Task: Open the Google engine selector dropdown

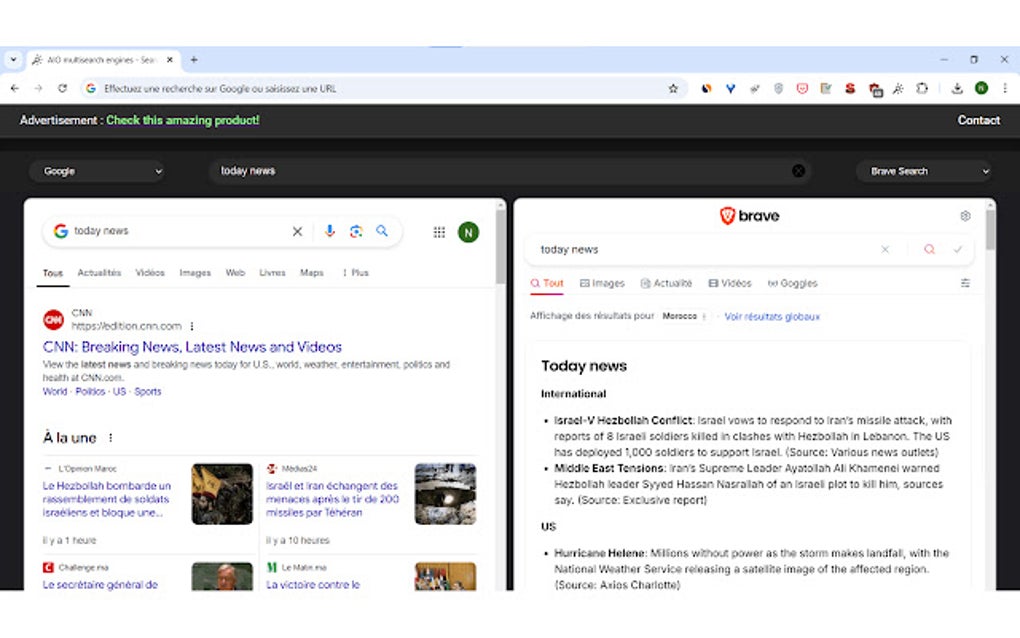Action: [x=97, y=171]
